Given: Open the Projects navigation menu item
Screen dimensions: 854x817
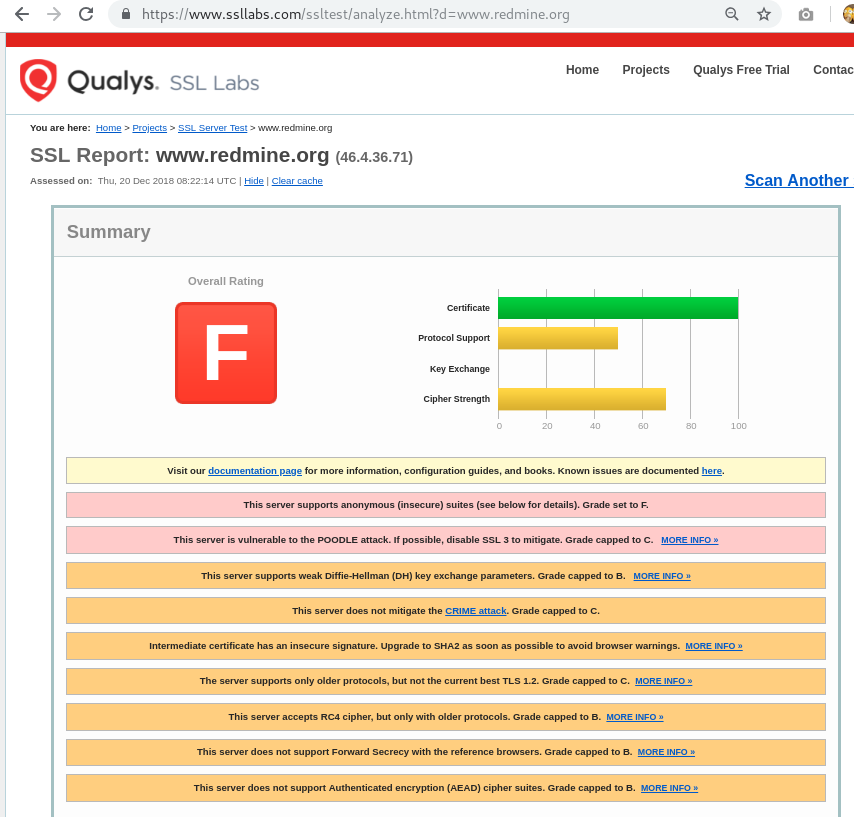Looking at the screenshot, I should [x=645, y=70].
